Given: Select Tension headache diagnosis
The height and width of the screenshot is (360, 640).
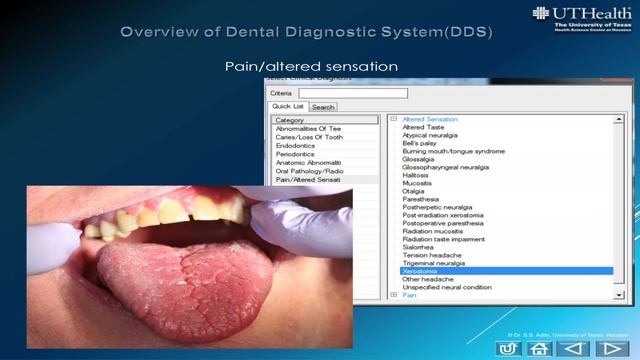Looking at the screenshot, I should click(432, 255).
